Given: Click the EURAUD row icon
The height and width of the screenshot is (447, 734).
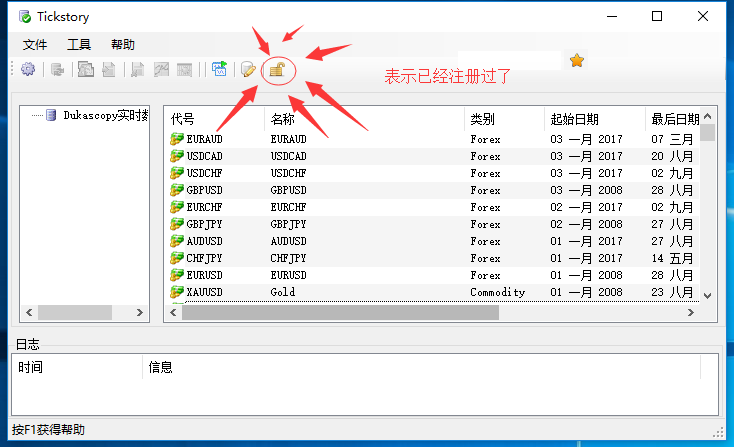Looking at the screenshot, I should (x=176, y=139).
